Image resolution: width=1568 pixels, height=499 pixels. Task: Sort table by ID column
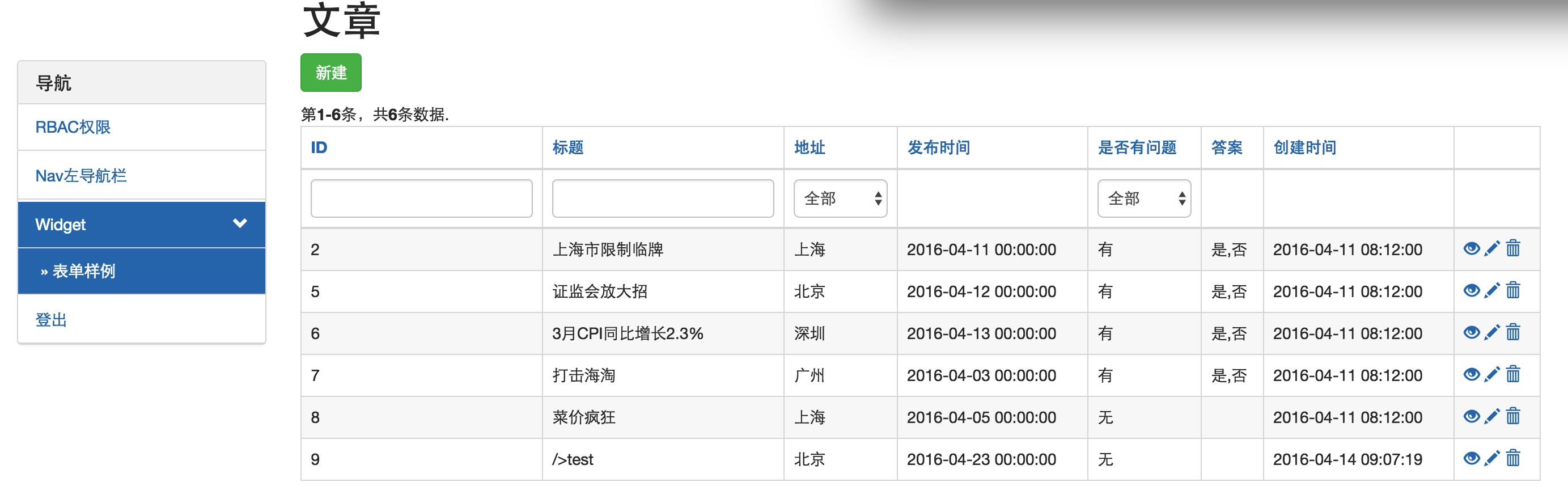tap(319, 147)
